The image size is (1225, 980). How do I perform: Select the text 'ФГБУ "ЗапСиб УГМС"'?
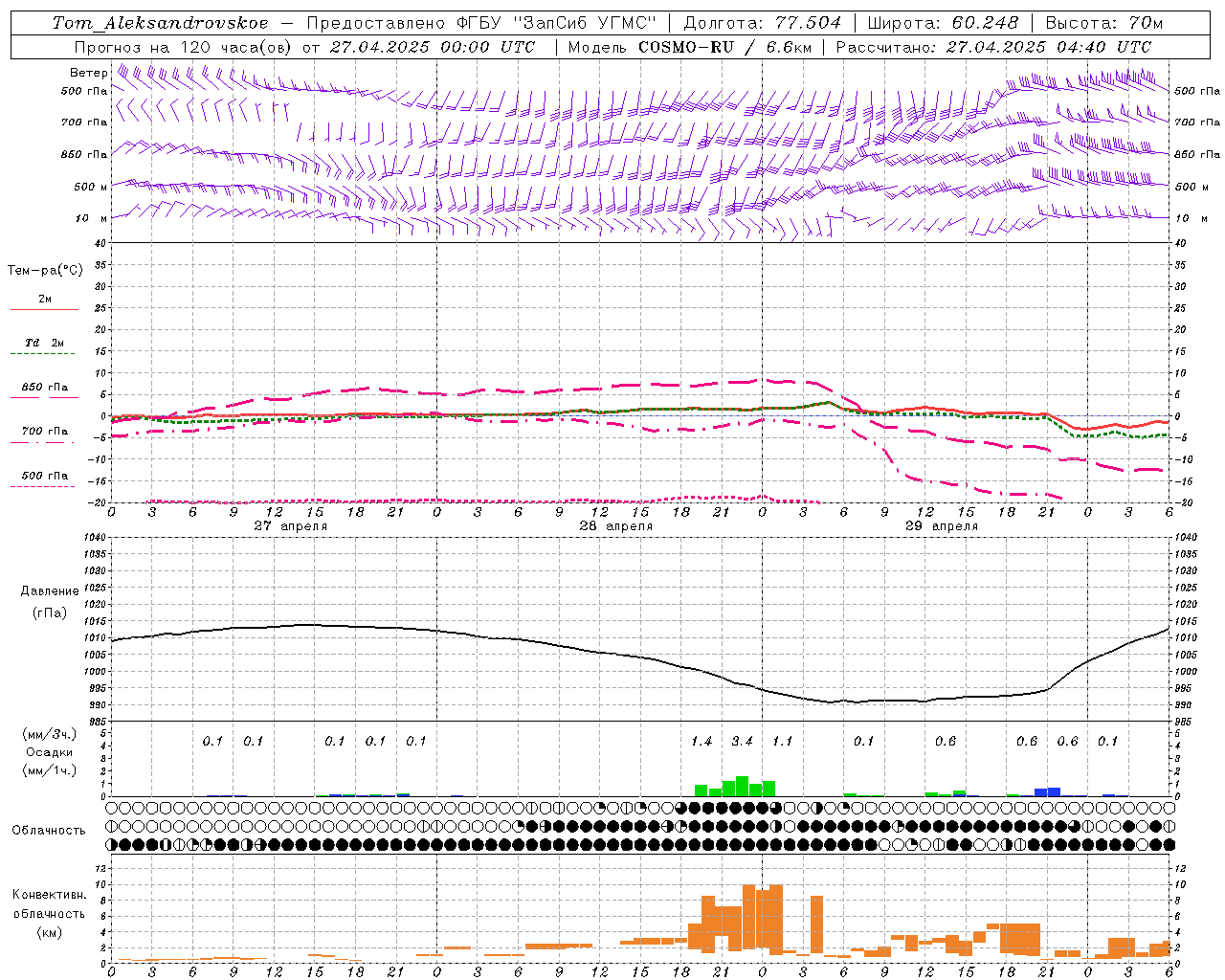pyautogui.click(x=559, y=23)
